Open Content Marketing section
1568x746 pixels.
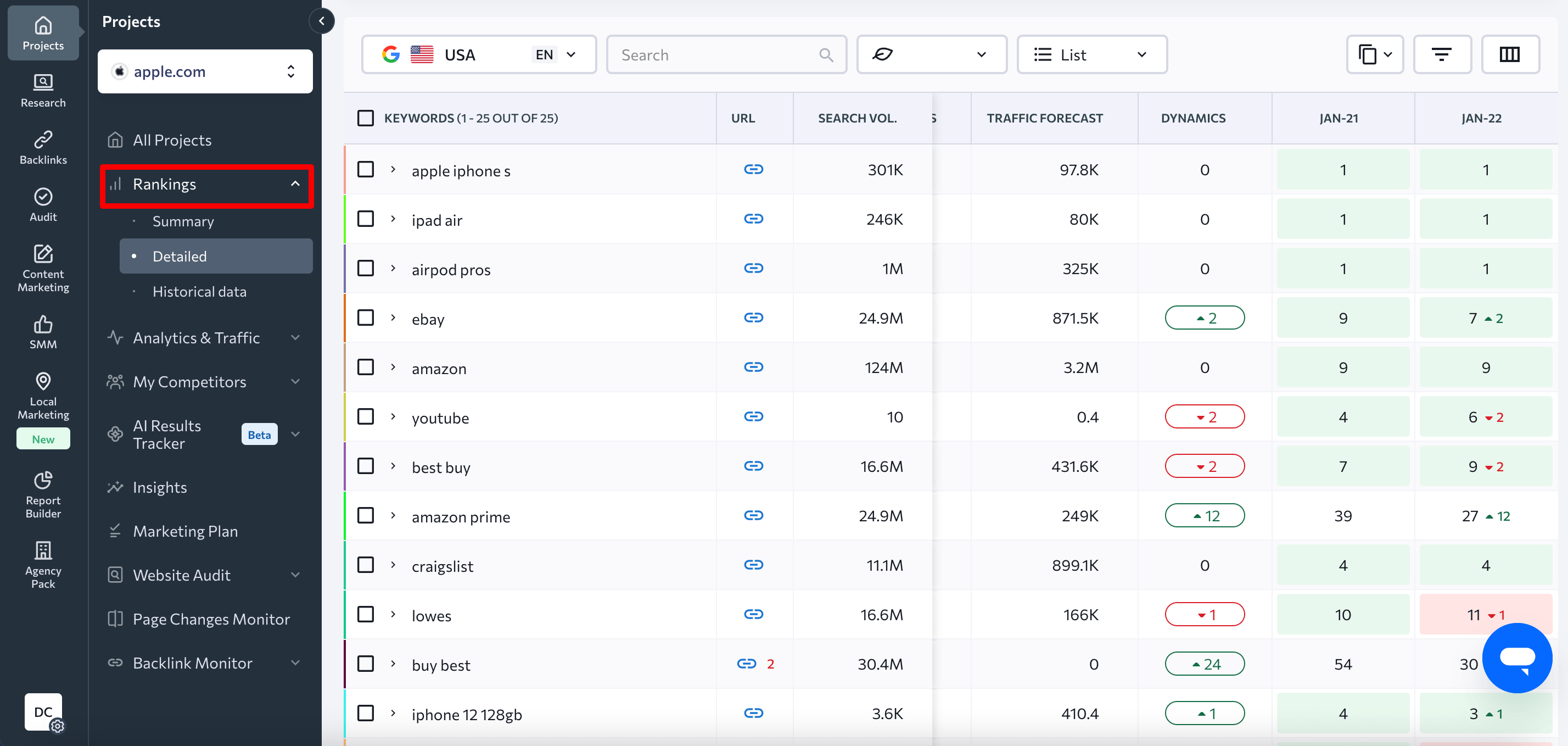[43, 269]
